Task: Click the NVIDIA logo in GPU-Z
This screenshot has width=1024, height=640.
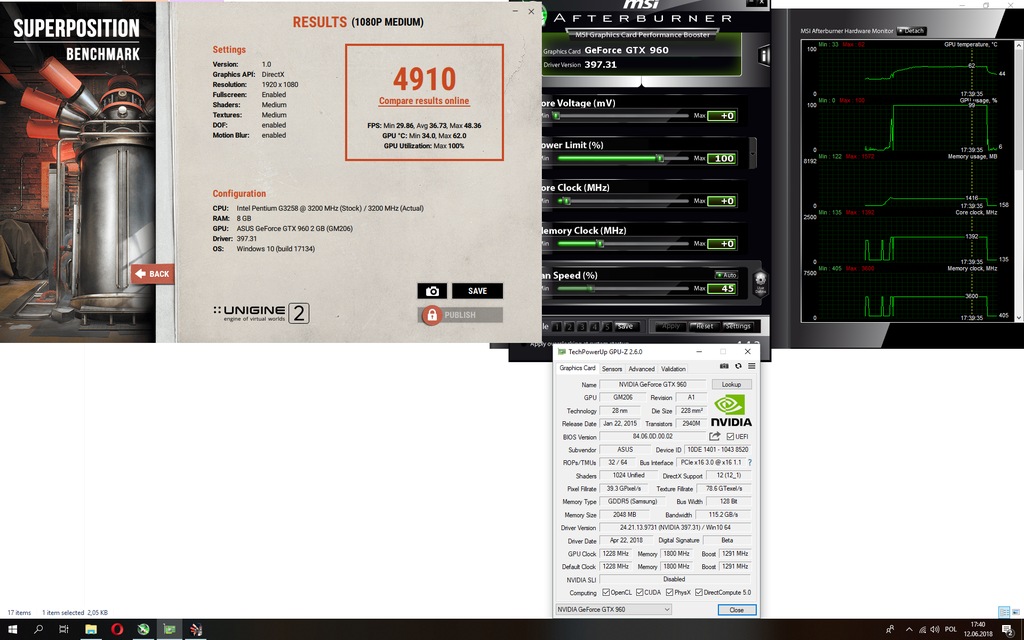Action: point(731,411)
